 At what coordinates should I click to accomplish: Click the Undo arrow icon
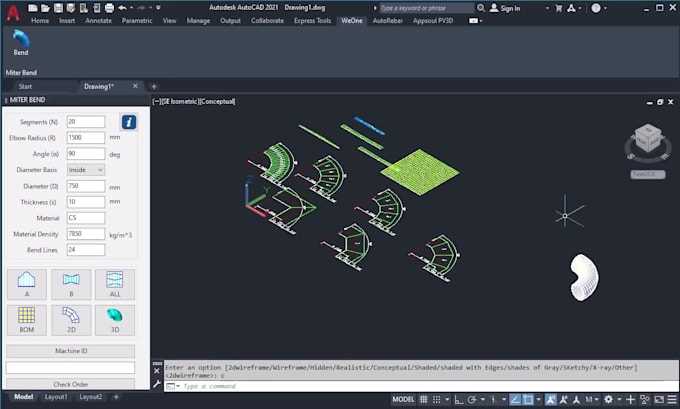coord(122,8)
